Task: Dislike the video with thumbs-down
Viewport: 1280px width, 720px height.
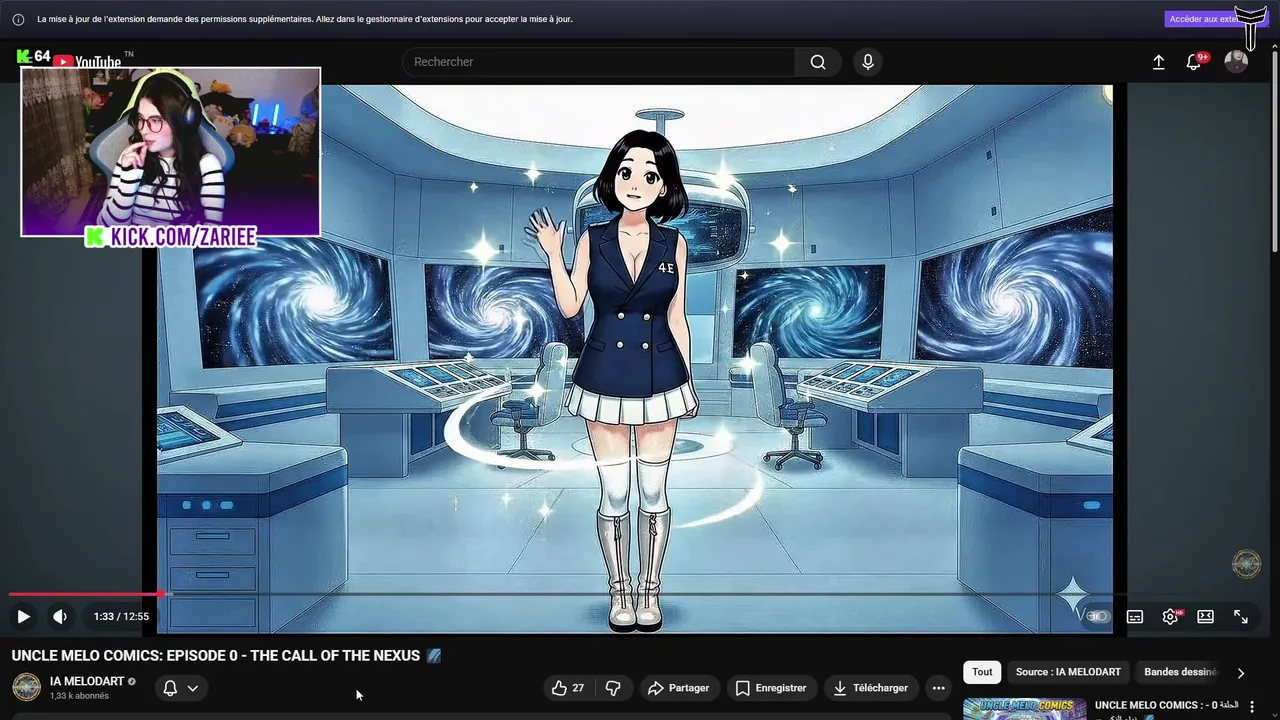Action: click(613, 688)
